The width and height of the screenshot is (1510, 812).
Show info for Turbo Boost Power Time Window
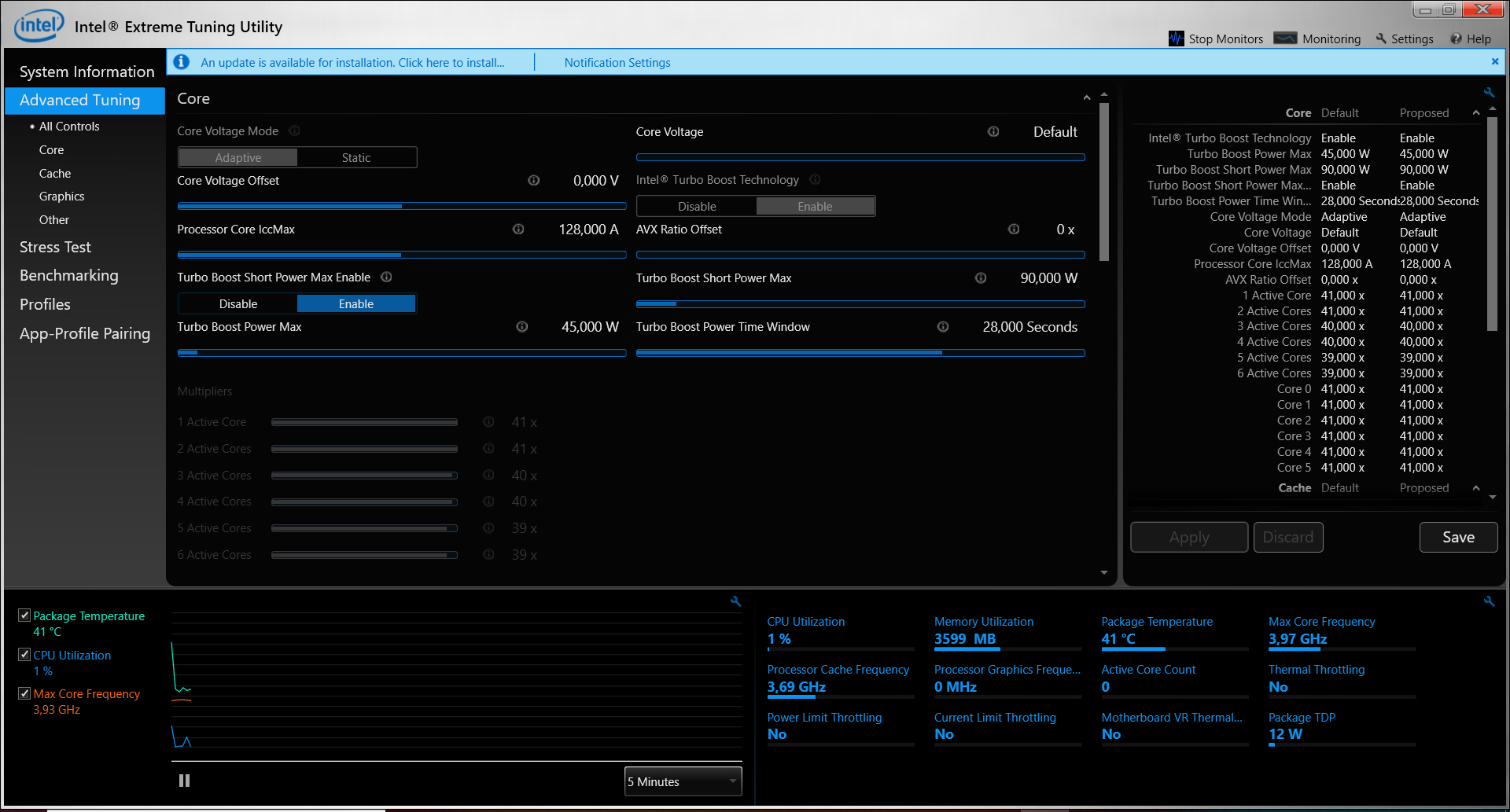pyautogui.click(x=943, y=326)
